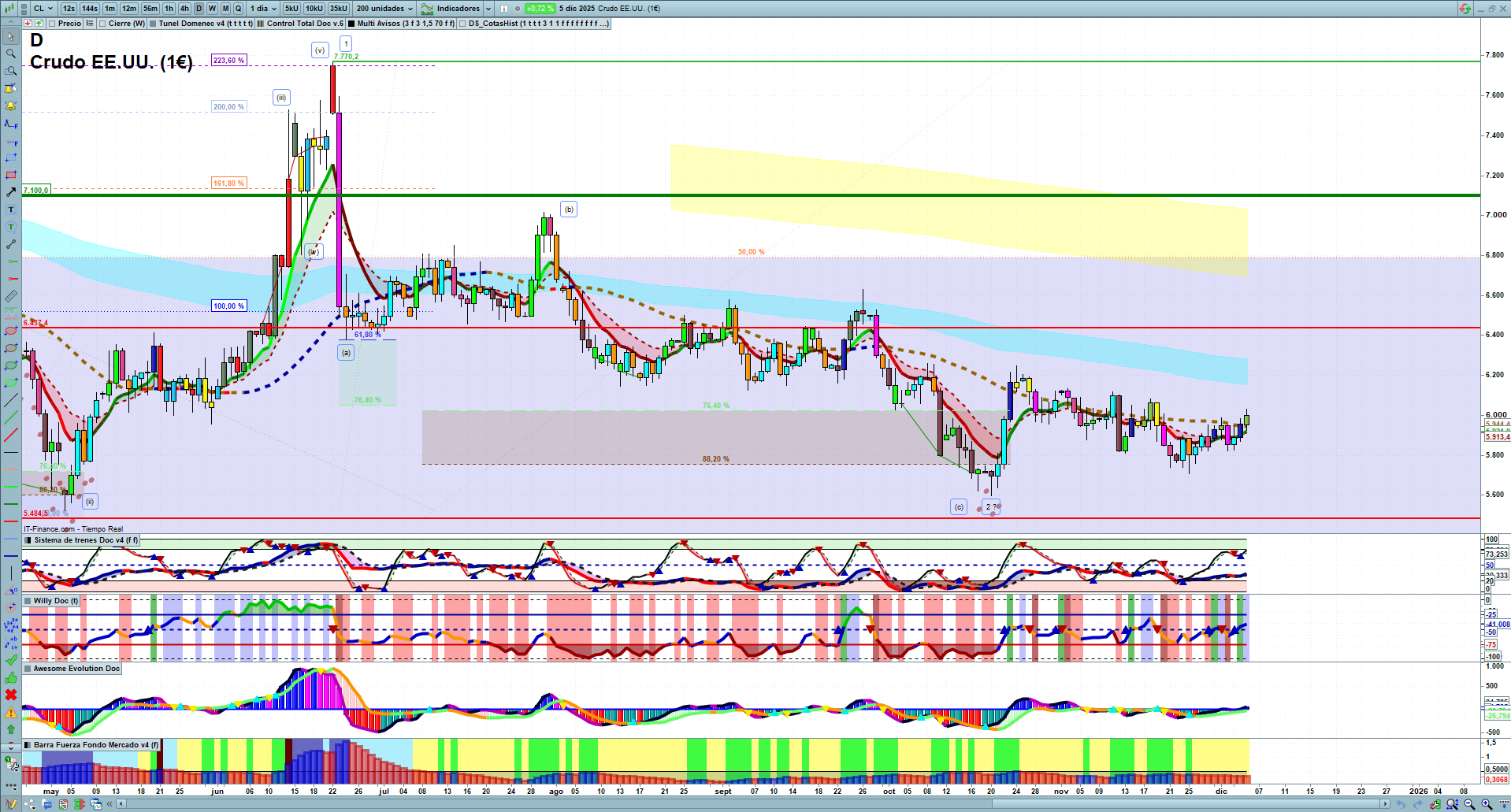Select the magnifier zoom tool

(x=11, y=54)
